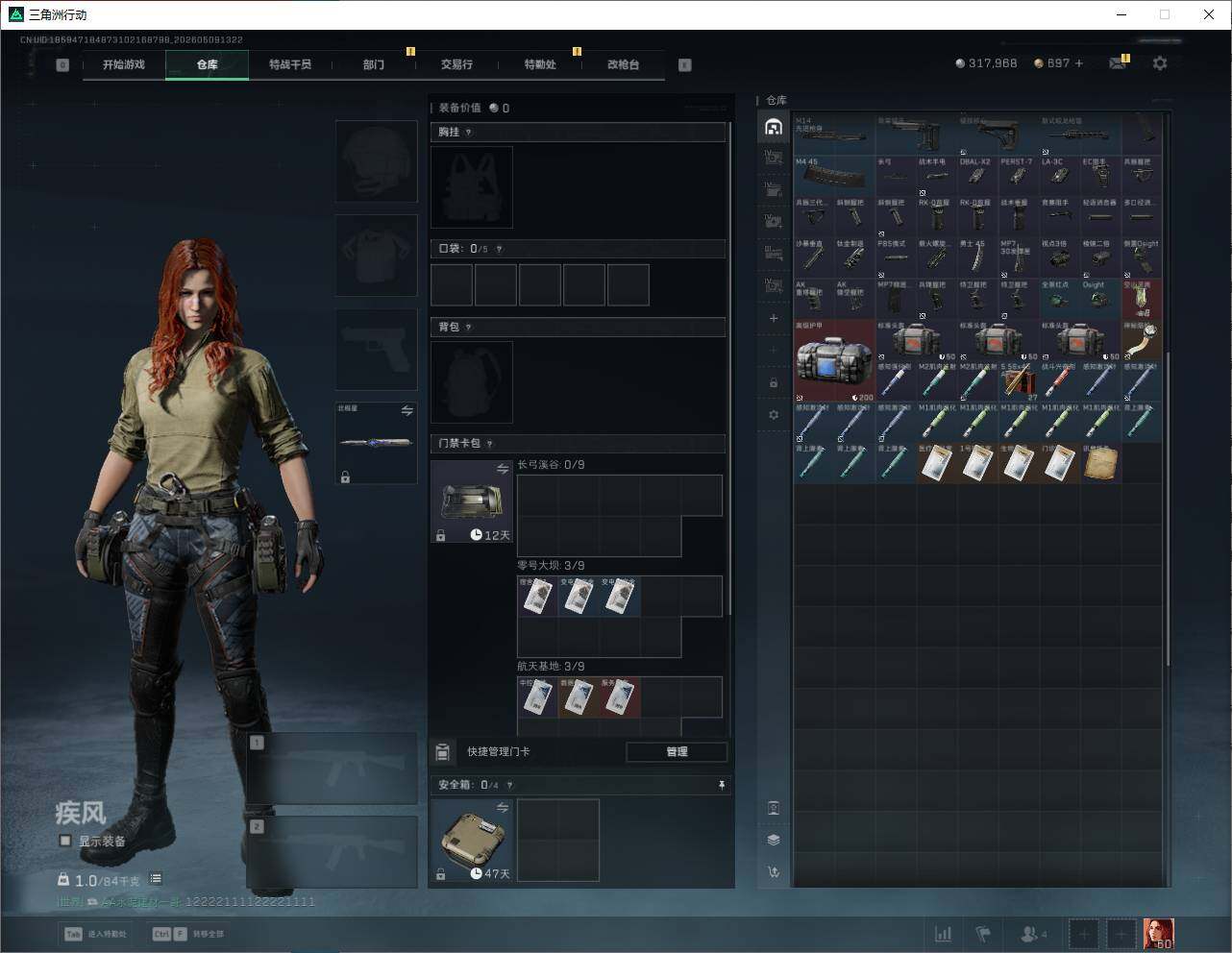
Task: Click the 管理 button for quick keycard management
Action: tap(677, 751)
